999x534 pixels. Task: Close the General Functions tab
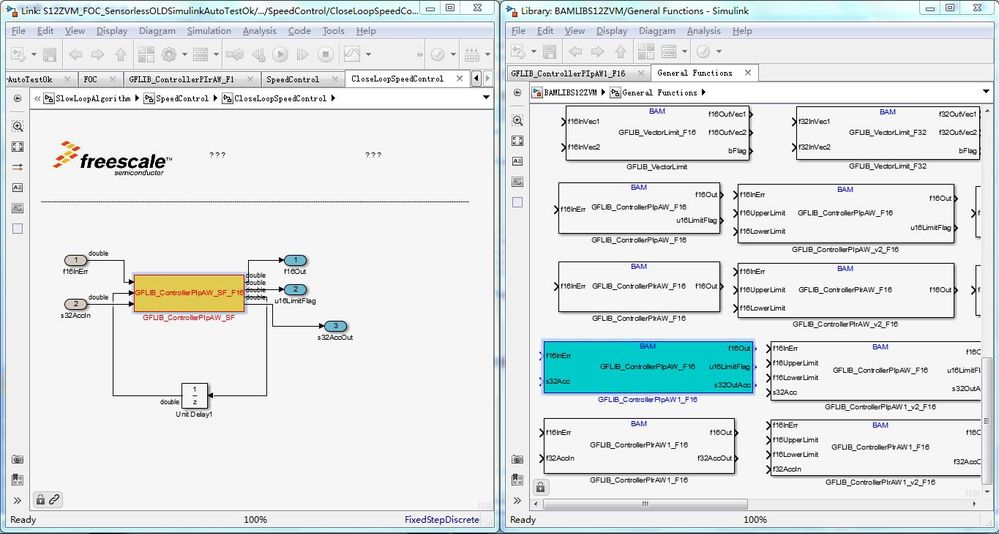coord(747,73)
